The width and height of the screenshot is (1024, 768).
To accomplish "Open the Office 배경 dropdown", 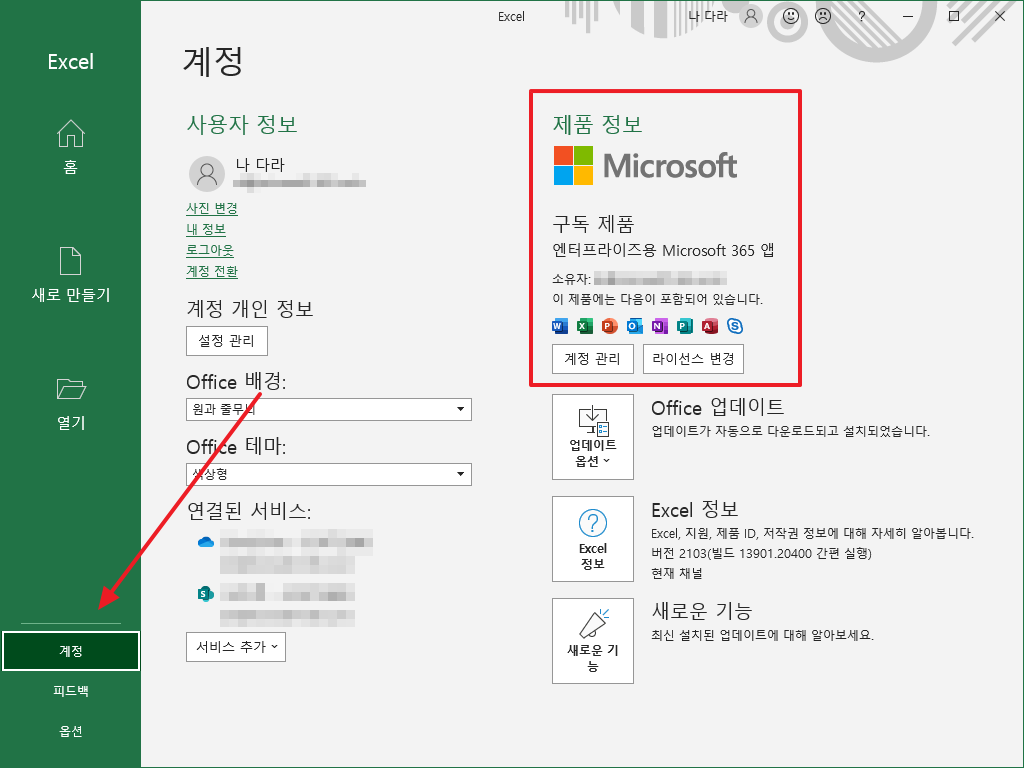I will point(328,409).
